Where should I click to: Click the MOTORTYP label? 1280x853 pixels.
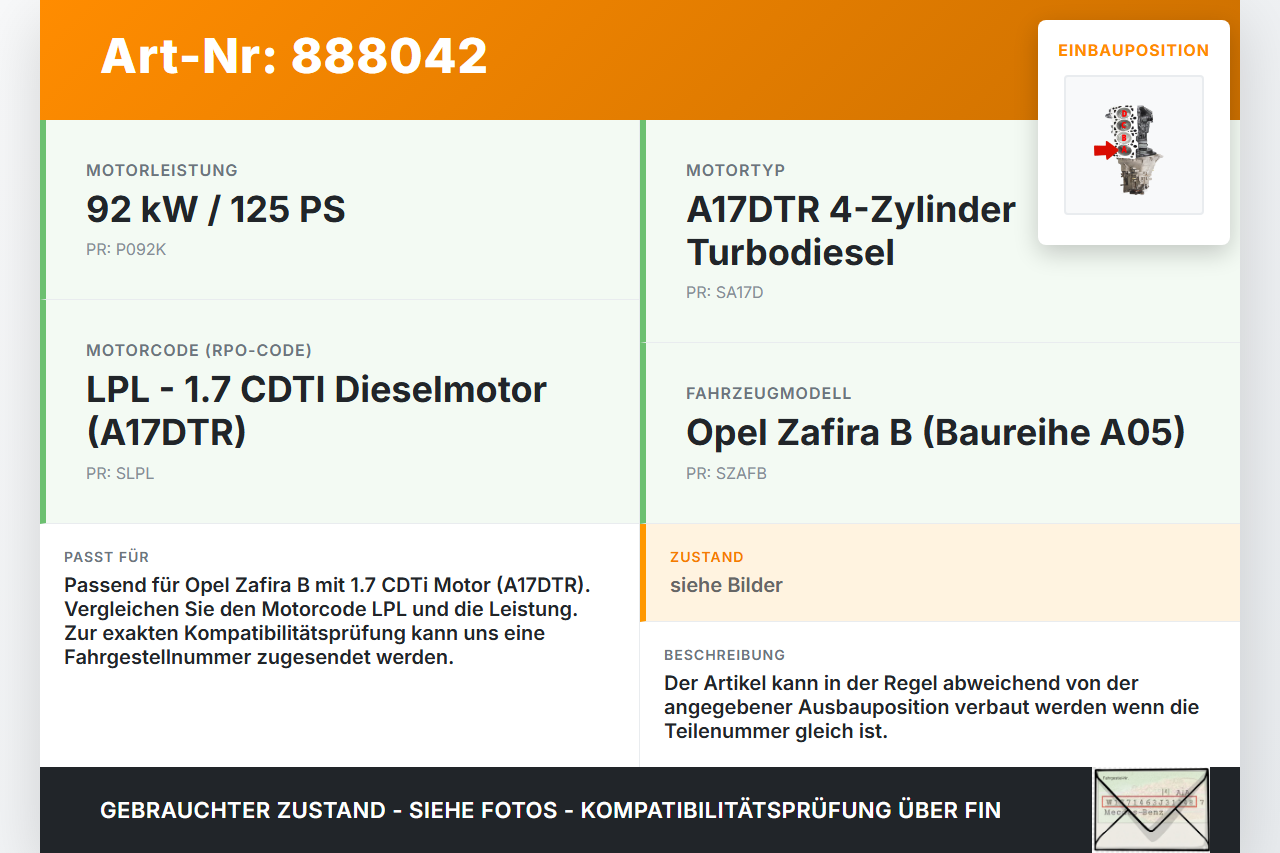coord(736,170)
